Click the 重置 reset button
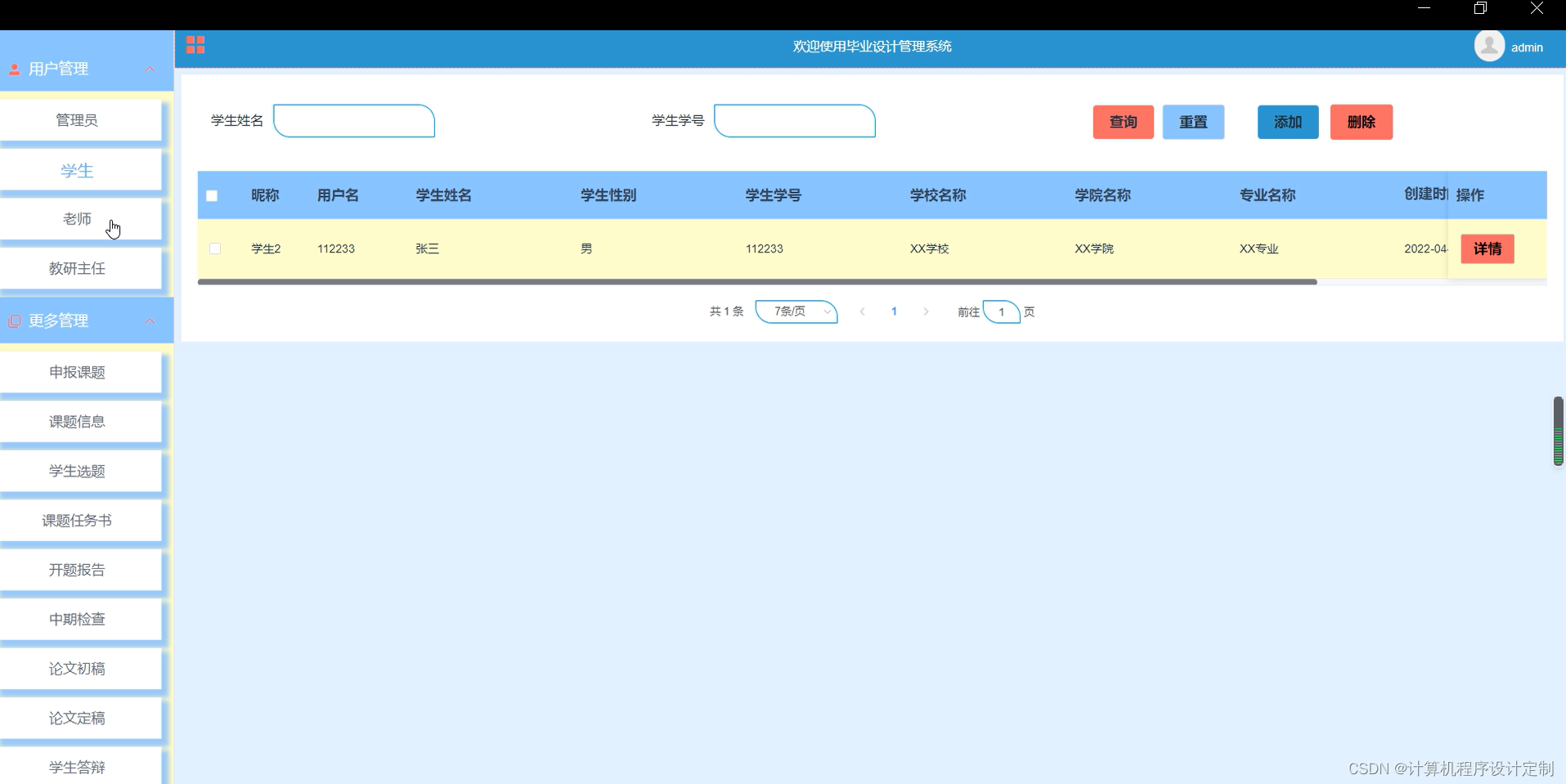 click(1193, 122)
